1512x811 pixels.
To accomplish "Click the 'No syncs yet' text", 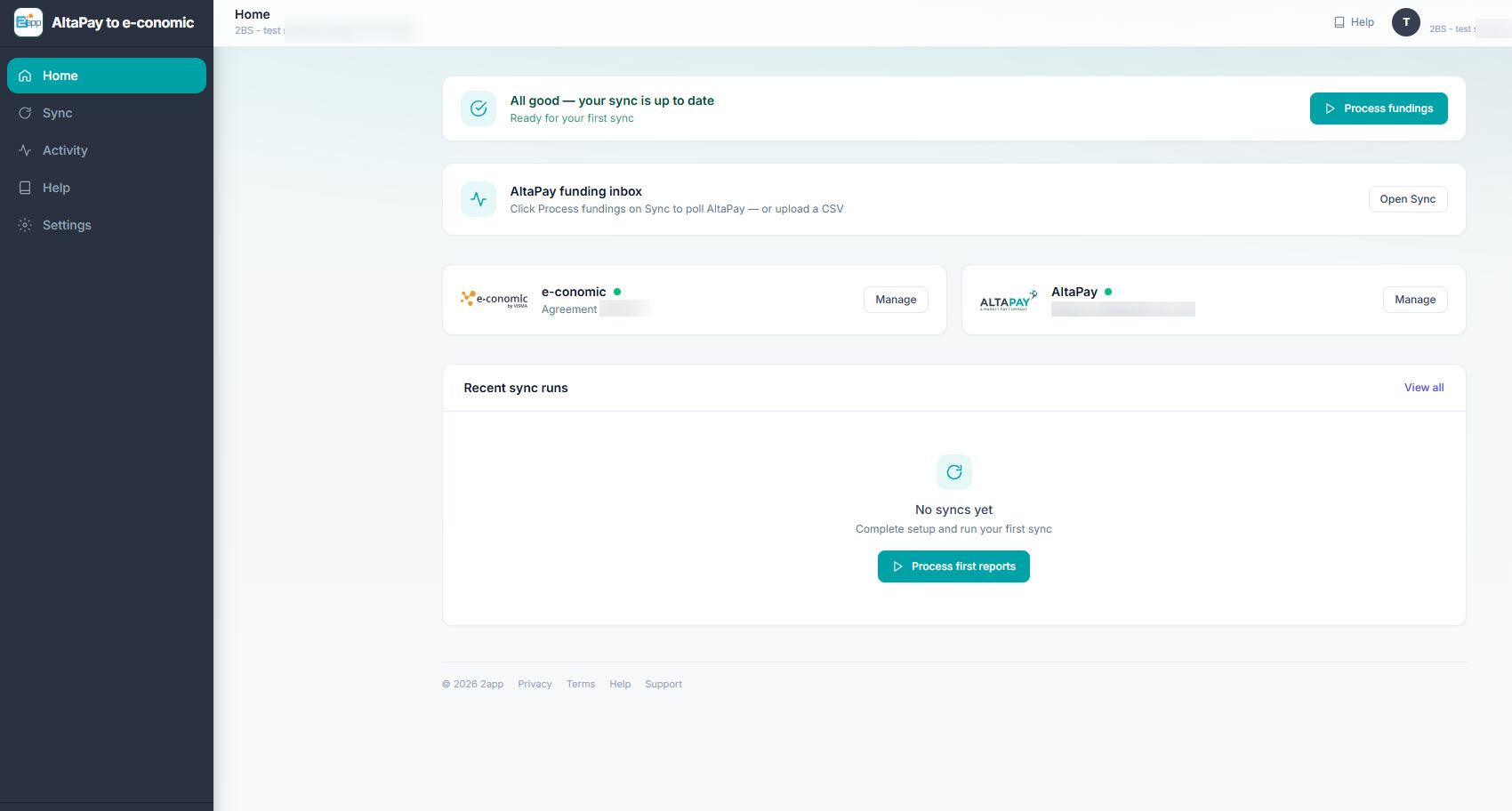I will (954, 510).
